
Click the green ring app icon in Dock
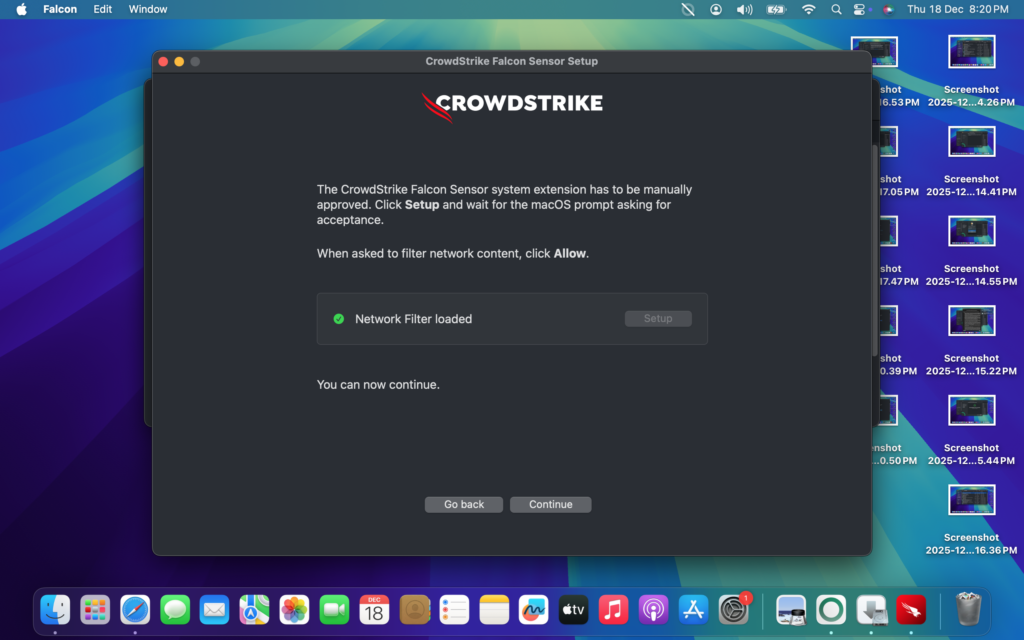click(831, 610)
